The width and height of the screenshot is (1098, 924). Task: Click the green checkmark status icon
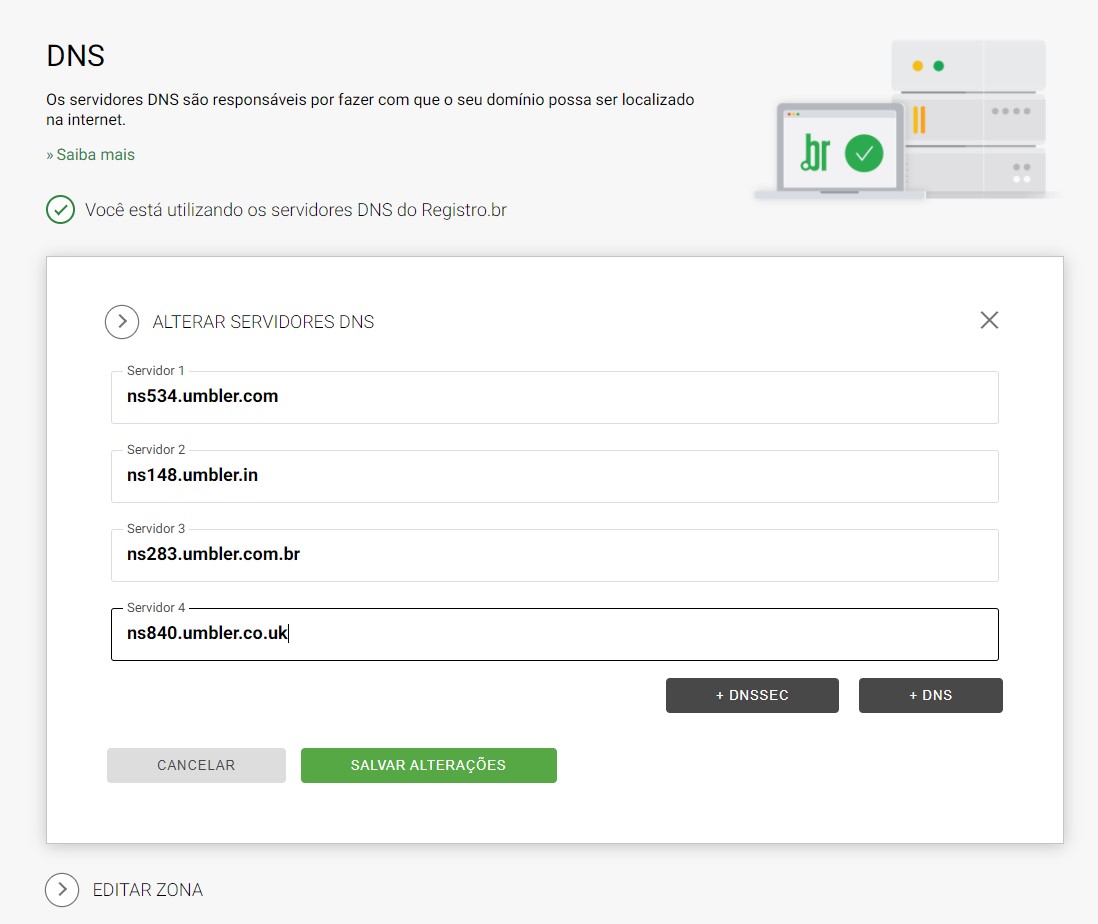tap(61, 210)
